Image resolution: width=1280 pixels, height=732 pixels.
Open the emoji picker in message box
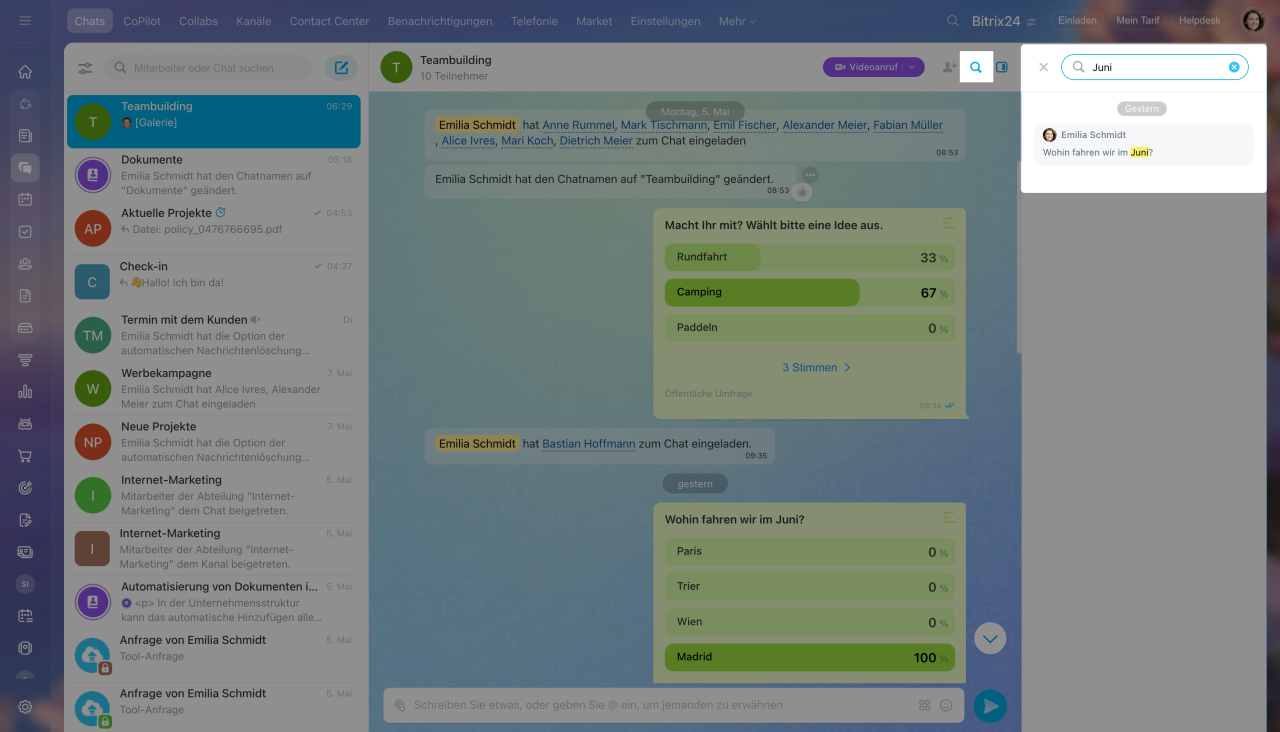(x=946, y=705)
